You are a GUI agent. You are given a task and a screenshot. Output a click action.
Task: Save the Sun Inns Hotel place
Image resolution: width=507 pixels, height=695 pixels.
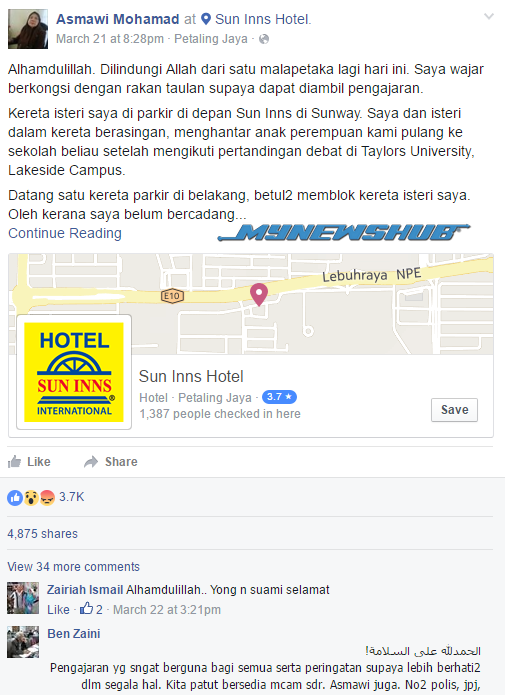point(454,410)
